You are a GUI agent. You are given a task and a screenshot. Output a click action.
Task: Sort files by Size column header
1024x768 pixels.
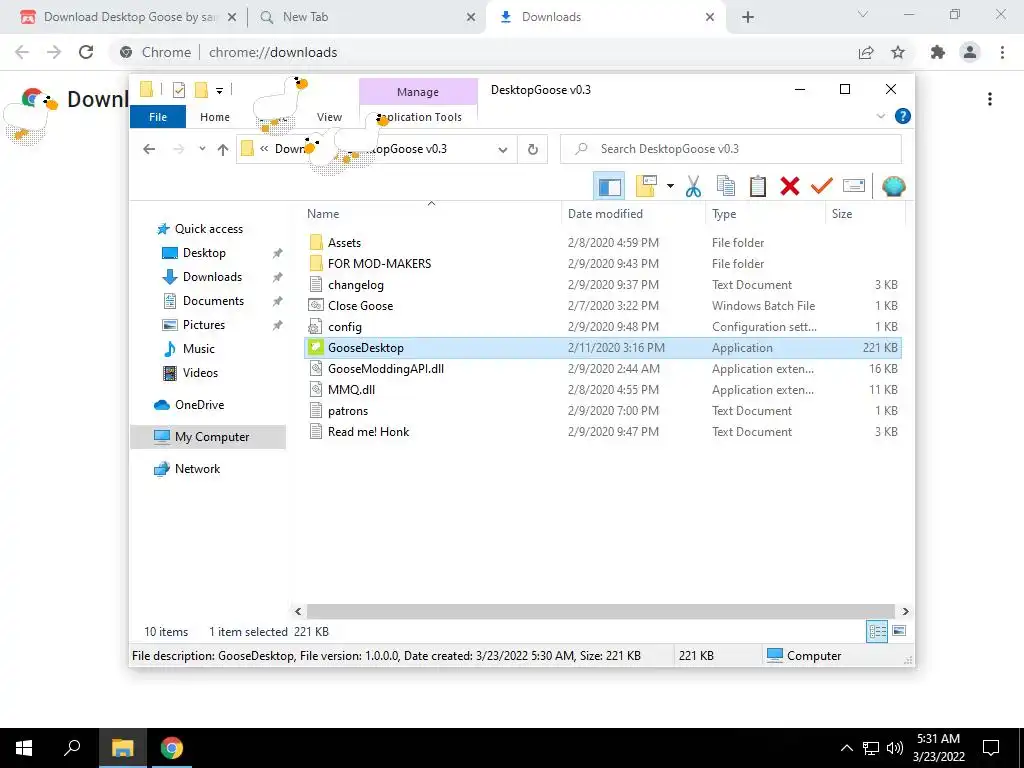(865, 214)
